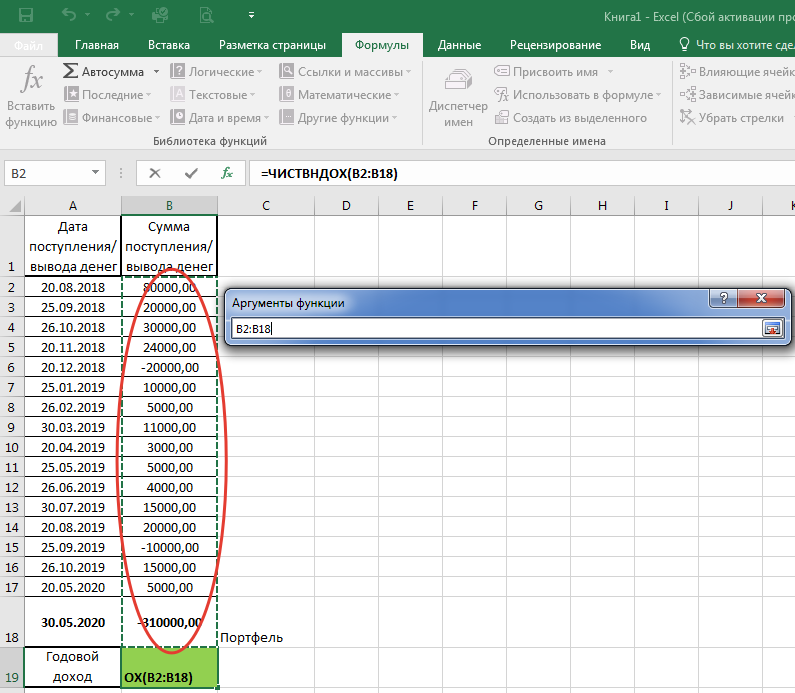795x693 pixels.
Task: Open Ссылки и массивы functions list
Action: 345,71
